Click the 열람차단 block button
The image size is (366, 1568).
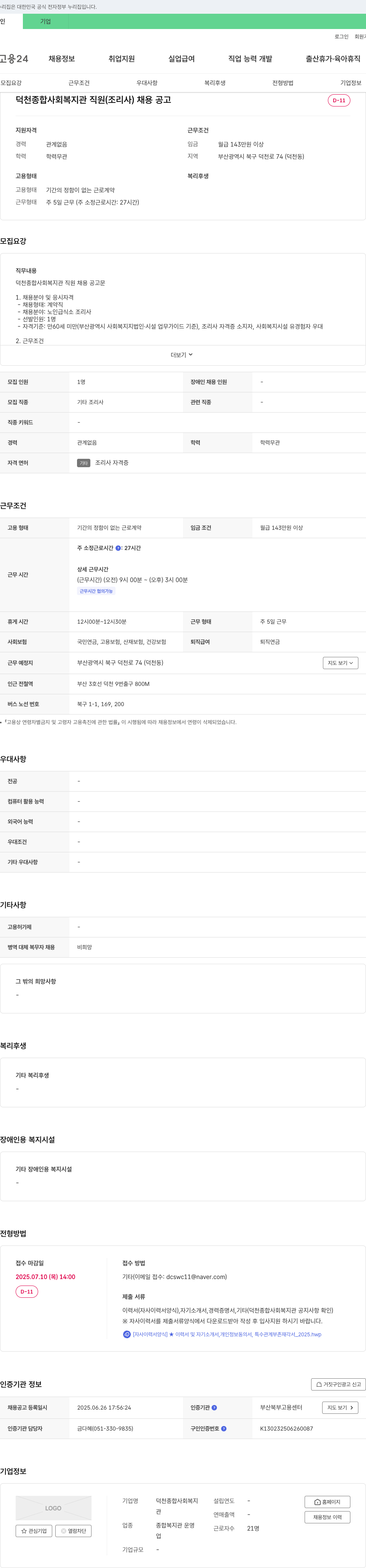(x=73, y=1531)
